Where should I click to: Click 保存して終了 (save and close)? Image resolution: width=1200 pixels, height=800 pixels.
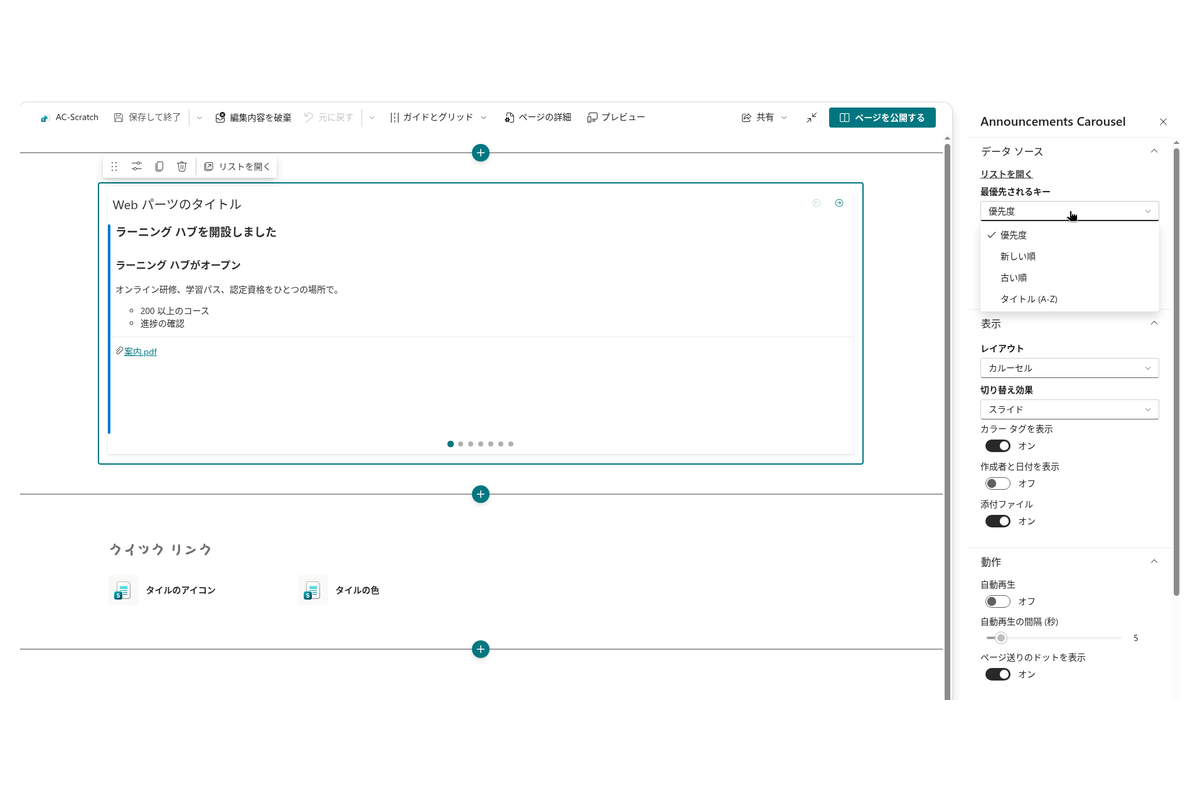tap(147, 117)
